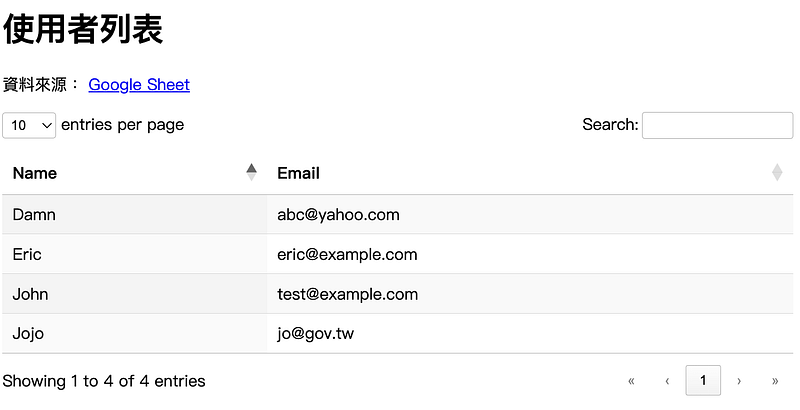
Task: Select the Eric row name cell
Action: 135,254
